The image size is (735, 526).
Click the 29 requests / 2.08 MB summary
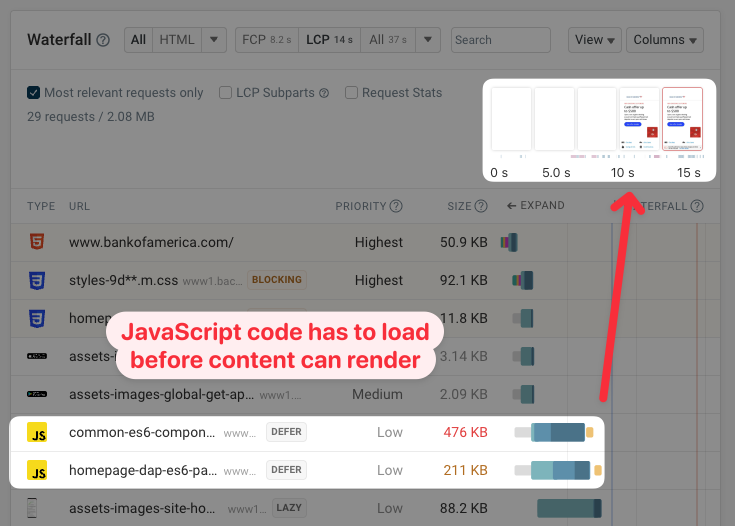91,117
